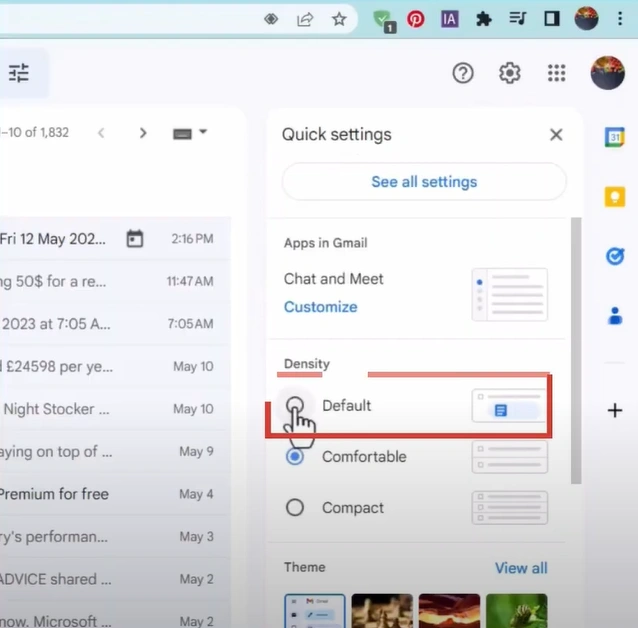Select the Default density radio button
The image size is (638, 628).
click(x=295, y=405)
